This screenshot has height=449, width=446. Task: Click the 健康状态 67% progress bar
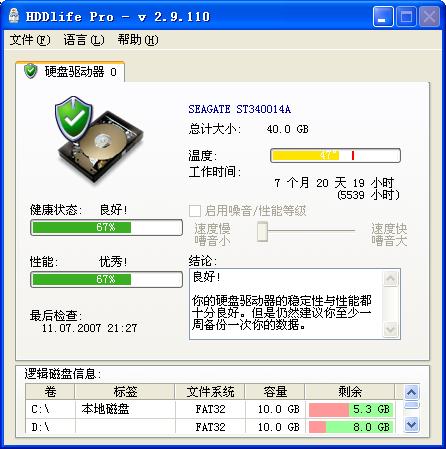click(x=106, y=227)
